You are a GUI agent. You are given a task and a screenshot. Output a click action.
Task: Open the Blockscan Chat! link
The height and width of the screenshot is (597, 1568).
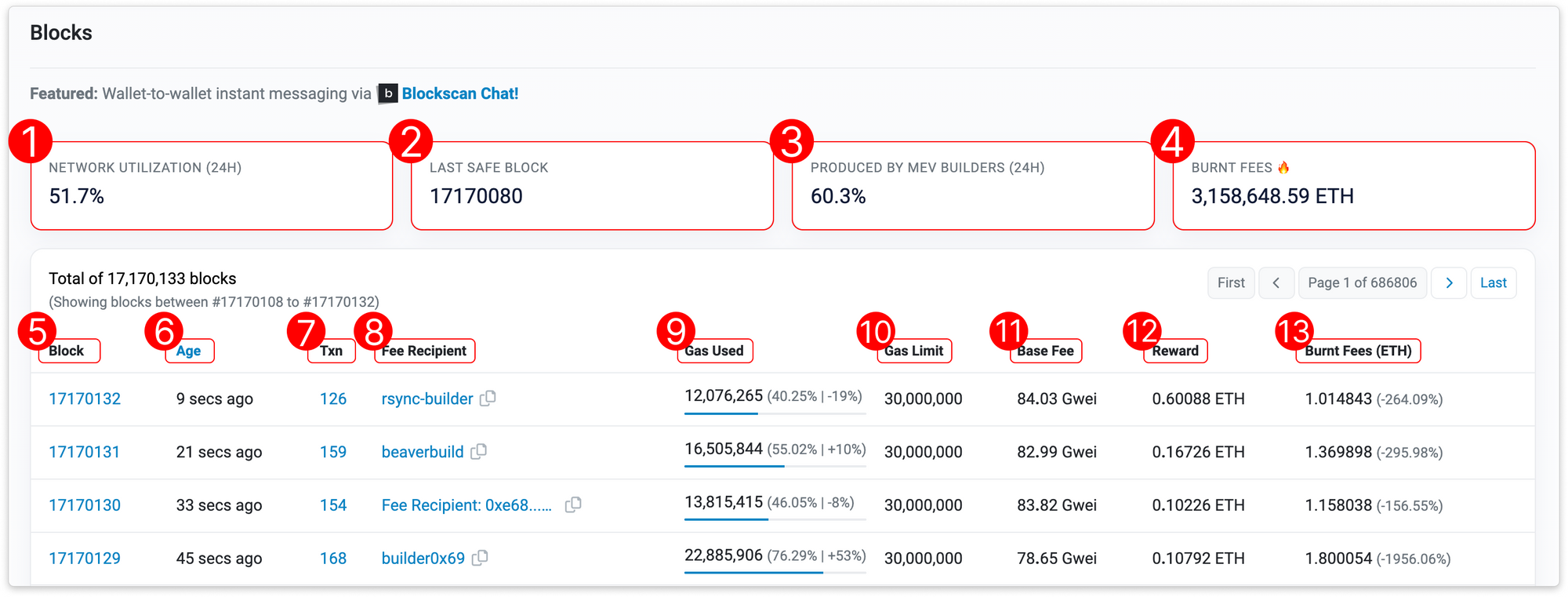(459, 94)
